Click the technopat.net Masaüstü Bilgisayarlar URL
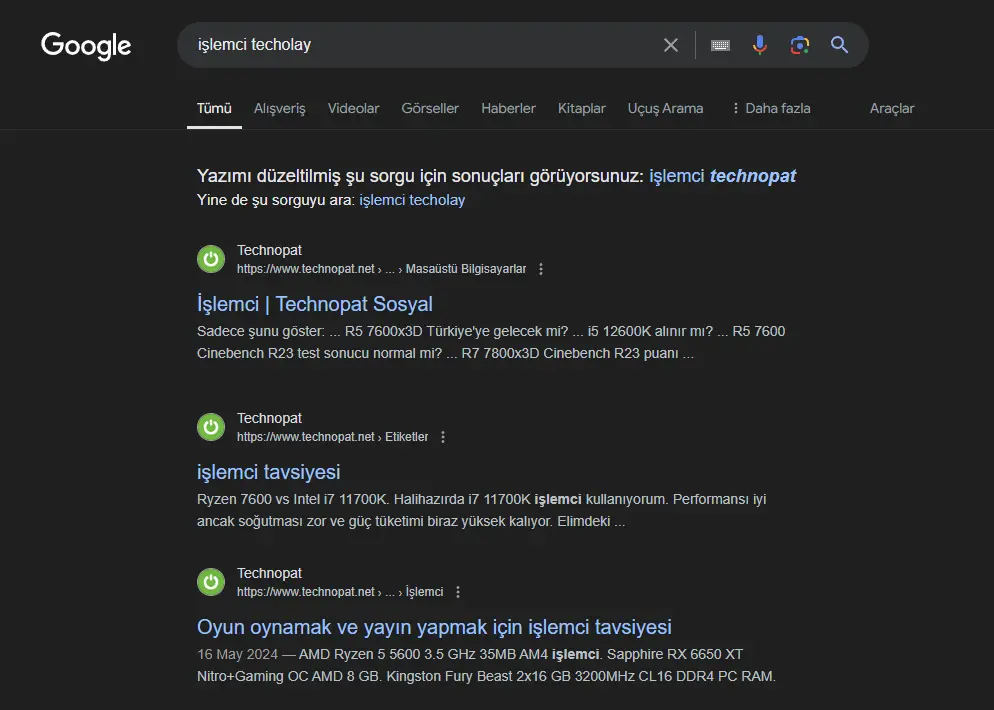Viewport: 994px width, 710px height. pos(382,269)
